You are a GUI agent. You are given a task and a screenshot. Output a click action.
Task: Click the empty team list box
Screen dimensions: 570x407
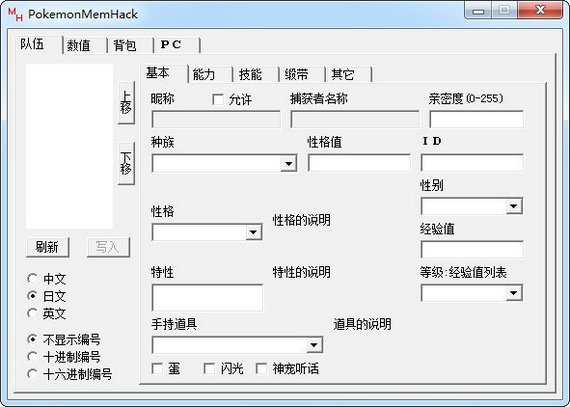point(69,146)
